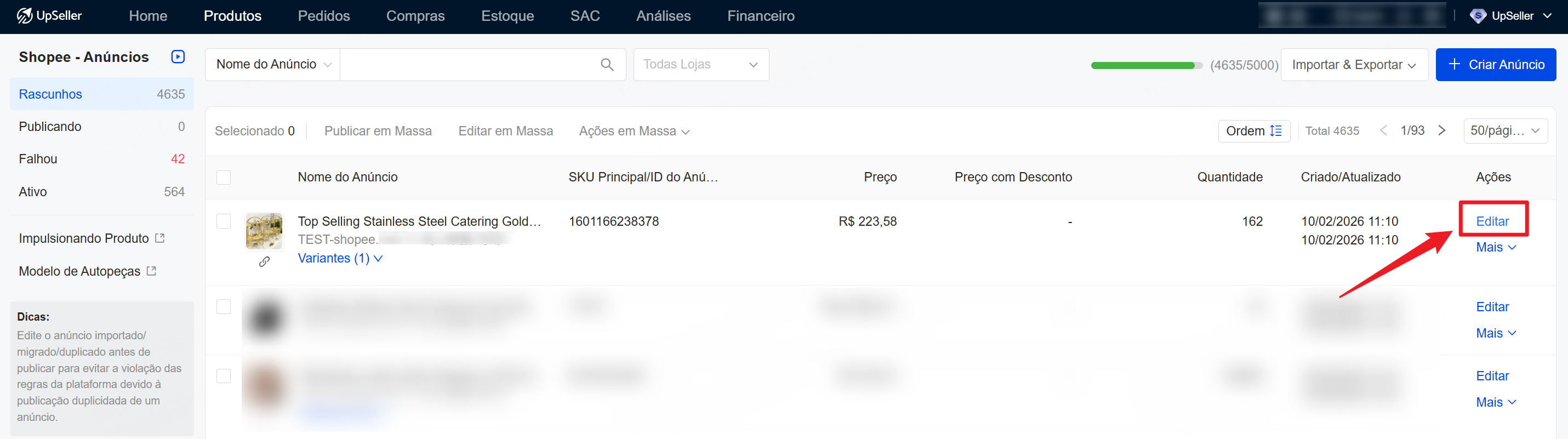This screenshot has width=1568, height=439.
Task: Click the Criar Anúncio button
Action: 1495,65
